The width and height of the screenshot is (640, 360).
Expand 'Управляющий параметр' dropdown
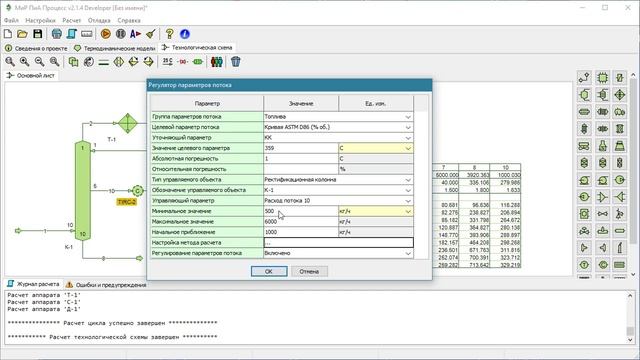click(x=408, y=201)
